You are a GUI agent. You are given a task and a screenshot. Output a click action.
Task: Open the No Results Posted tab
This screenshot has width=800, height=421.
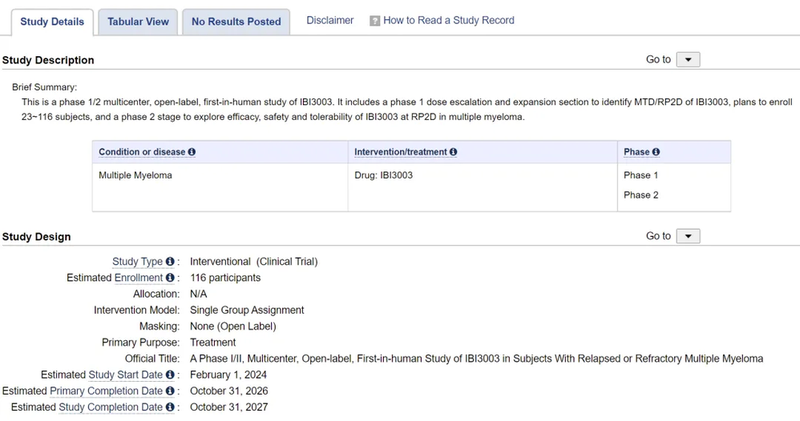click(236, 22)
